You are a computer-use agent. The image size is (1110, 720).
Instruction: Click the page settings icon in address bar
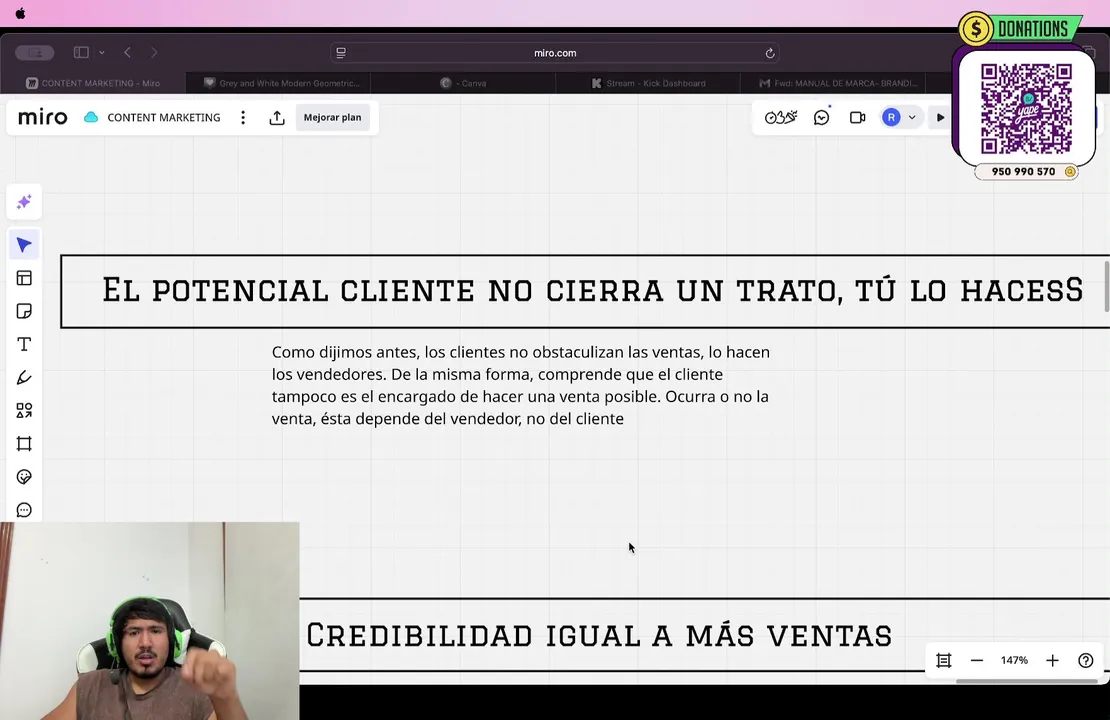coord(341,53)
